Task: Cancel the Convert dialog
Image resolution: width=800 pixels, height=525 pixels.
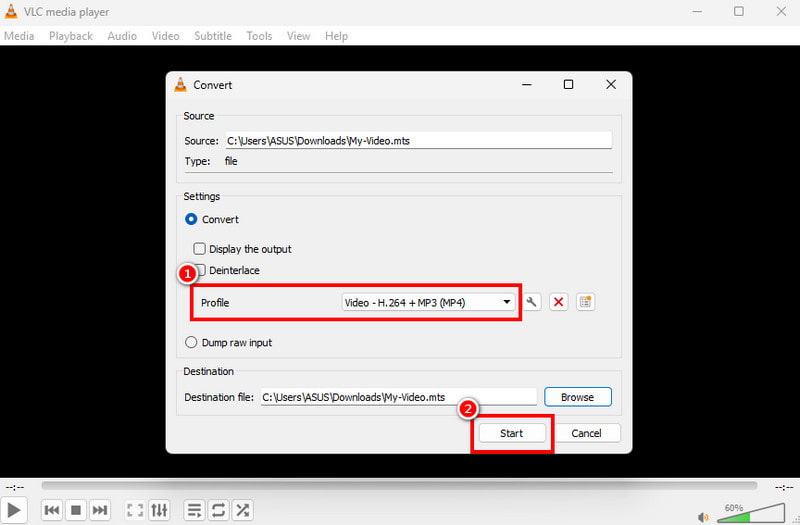Action: point(586,433)
